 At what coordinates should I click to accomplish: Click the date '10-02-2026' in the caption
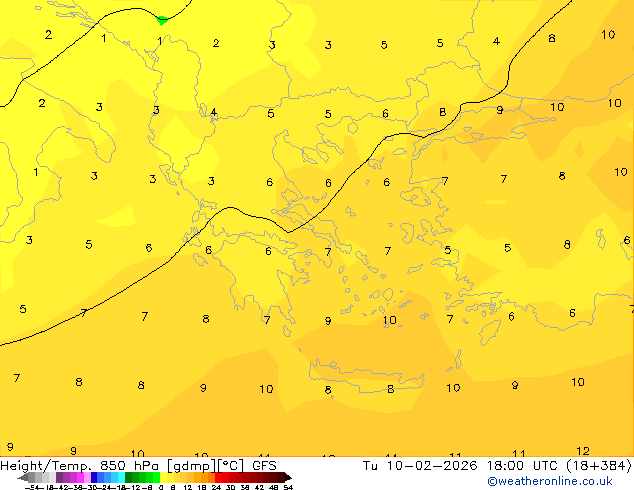[x=432, y=466]
